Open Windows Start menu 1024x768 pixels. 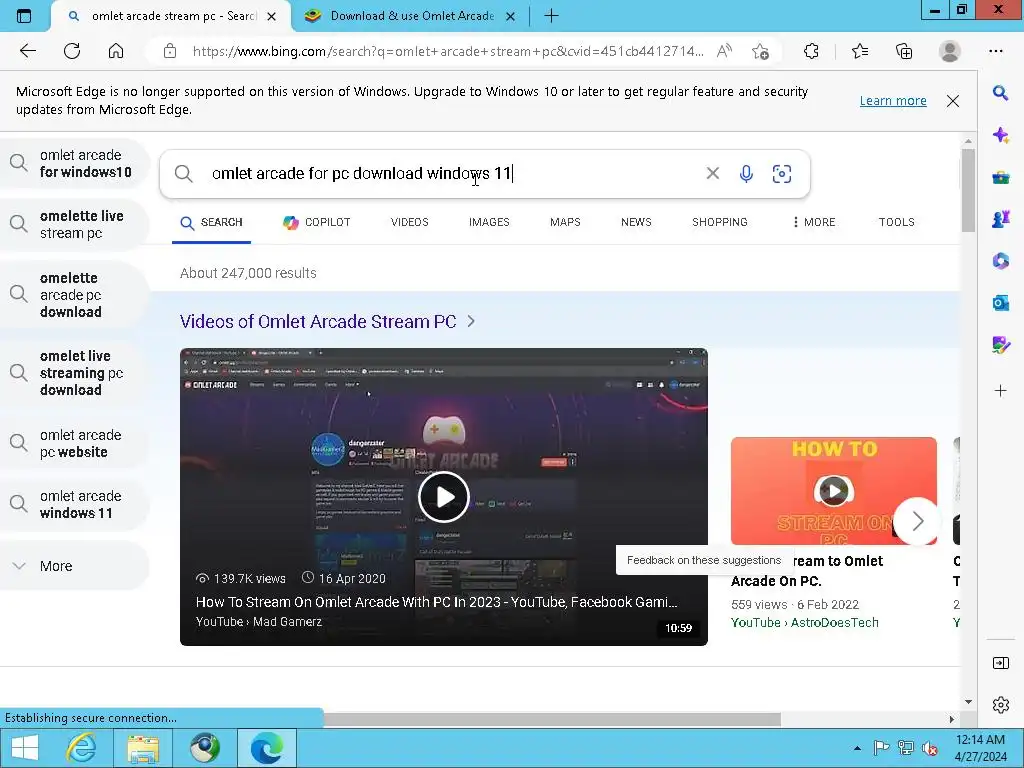click(x=25, y=748)
